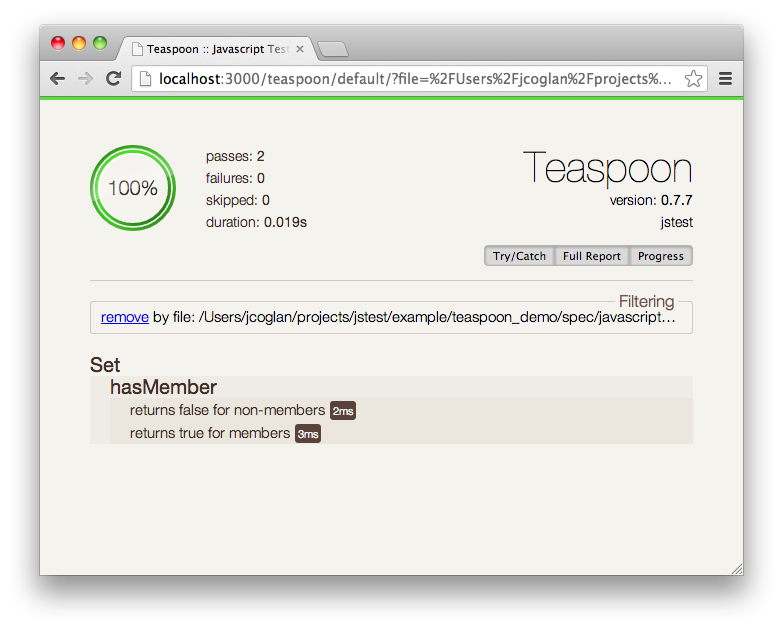
Task: Open the Chrome hamburger menu
Action: point(725,78)
